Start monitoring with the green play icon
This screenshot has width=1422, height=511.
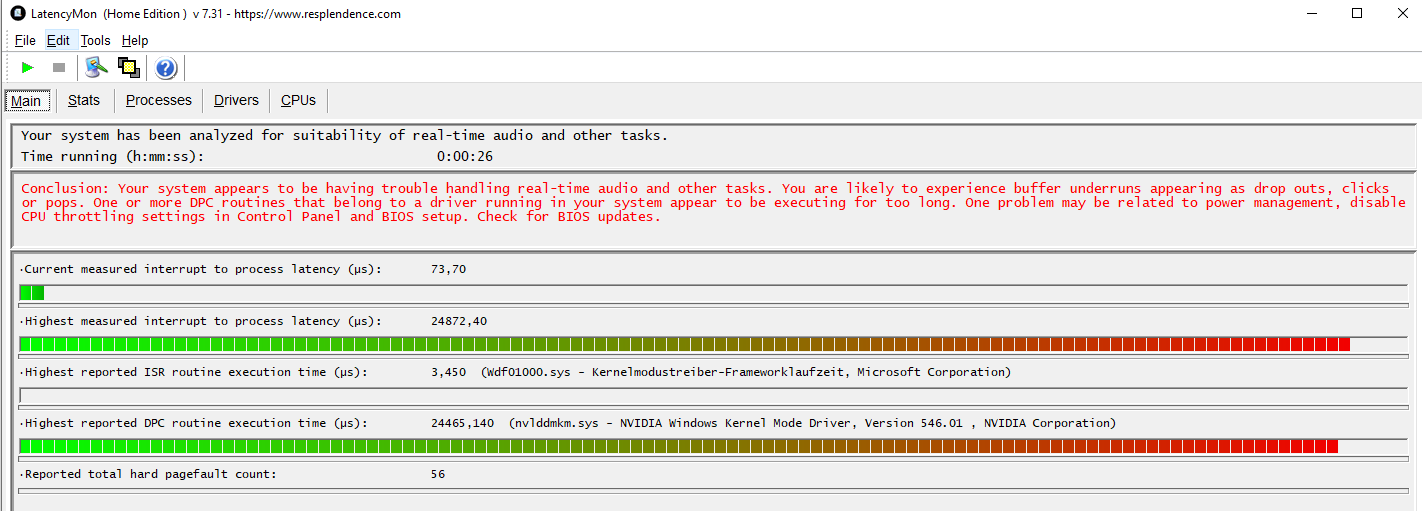pos(28,67)
